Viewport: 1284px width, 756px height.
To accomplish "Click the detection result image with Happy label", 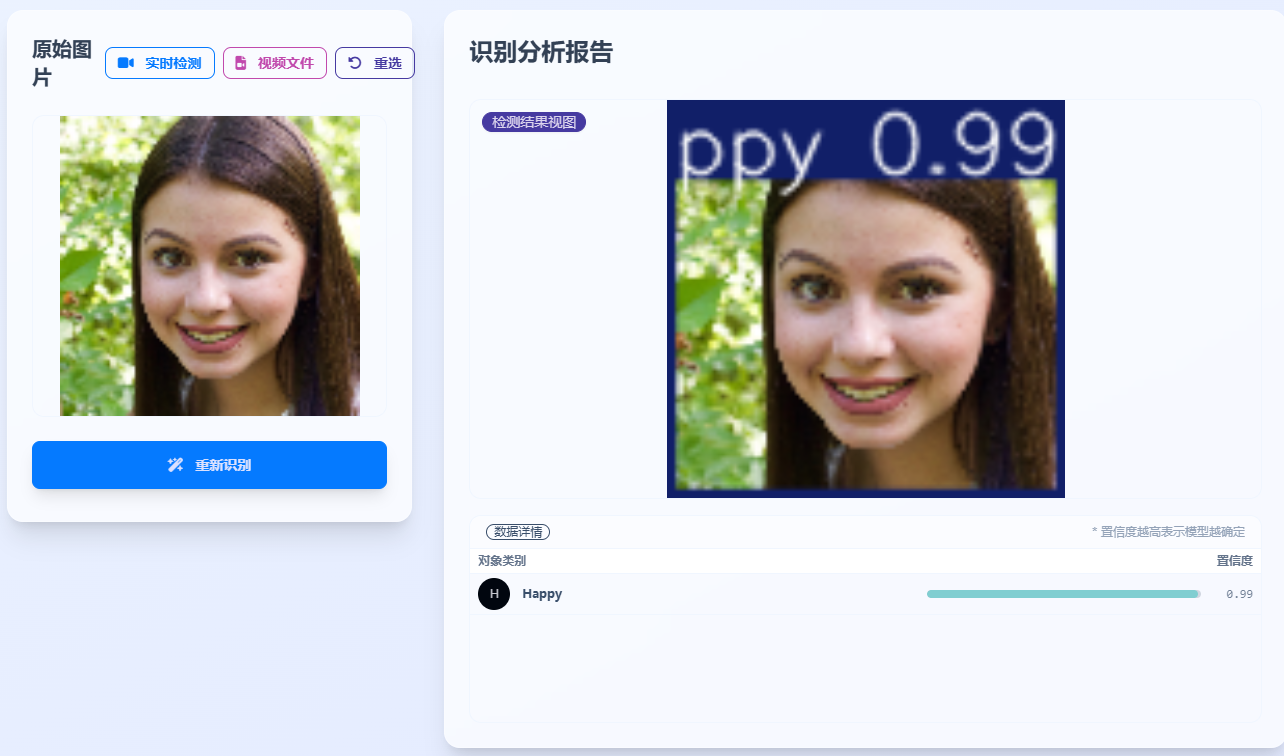I will (866, 299).
